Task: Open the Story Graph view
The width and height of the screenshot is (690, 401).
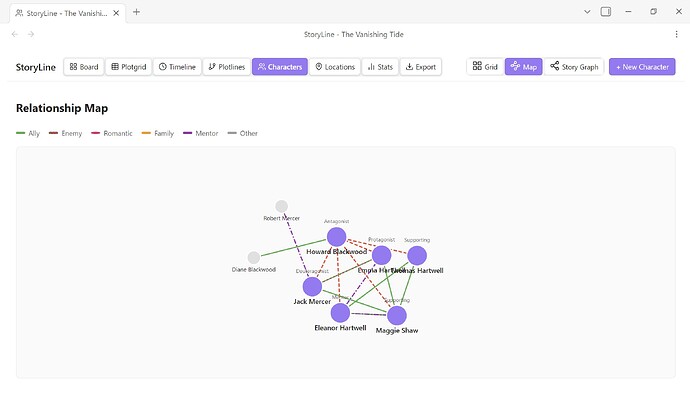Action: [574, 67]
